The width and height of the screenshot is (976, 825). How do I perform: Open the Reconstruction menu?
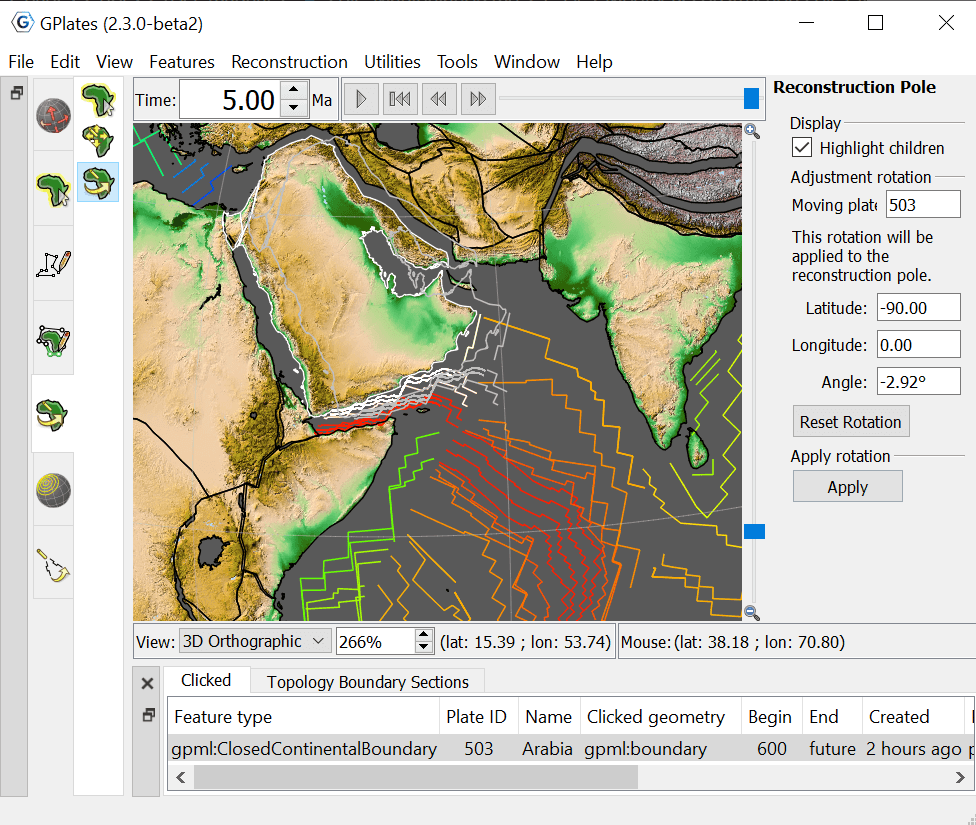click(289, 62)
